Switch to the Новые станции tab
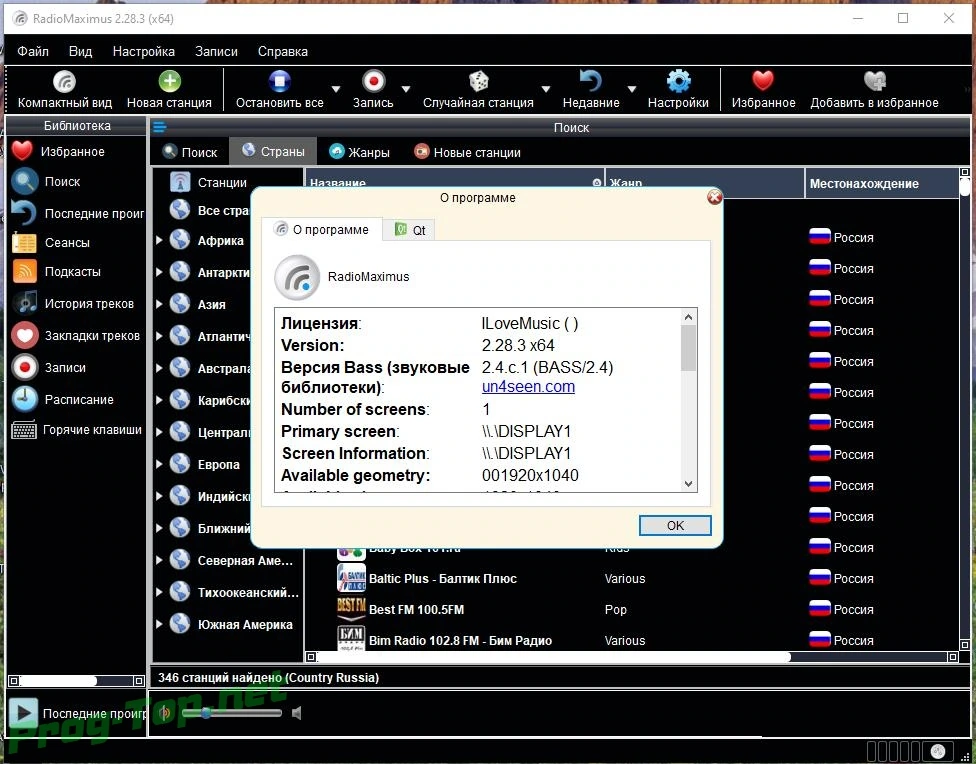This screenshot has height=764, width=976. (x=467, y=152)
